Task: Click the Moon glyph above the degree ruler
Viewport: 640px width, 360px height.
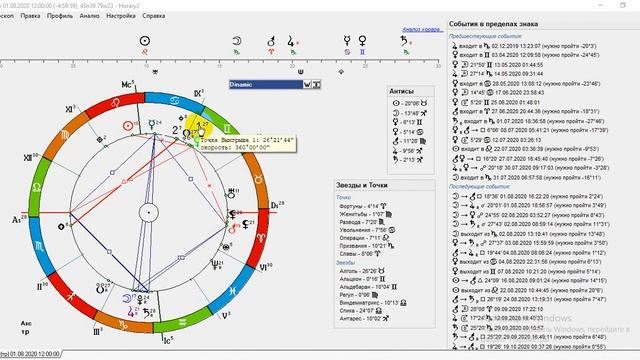Action: click(237, 41)
